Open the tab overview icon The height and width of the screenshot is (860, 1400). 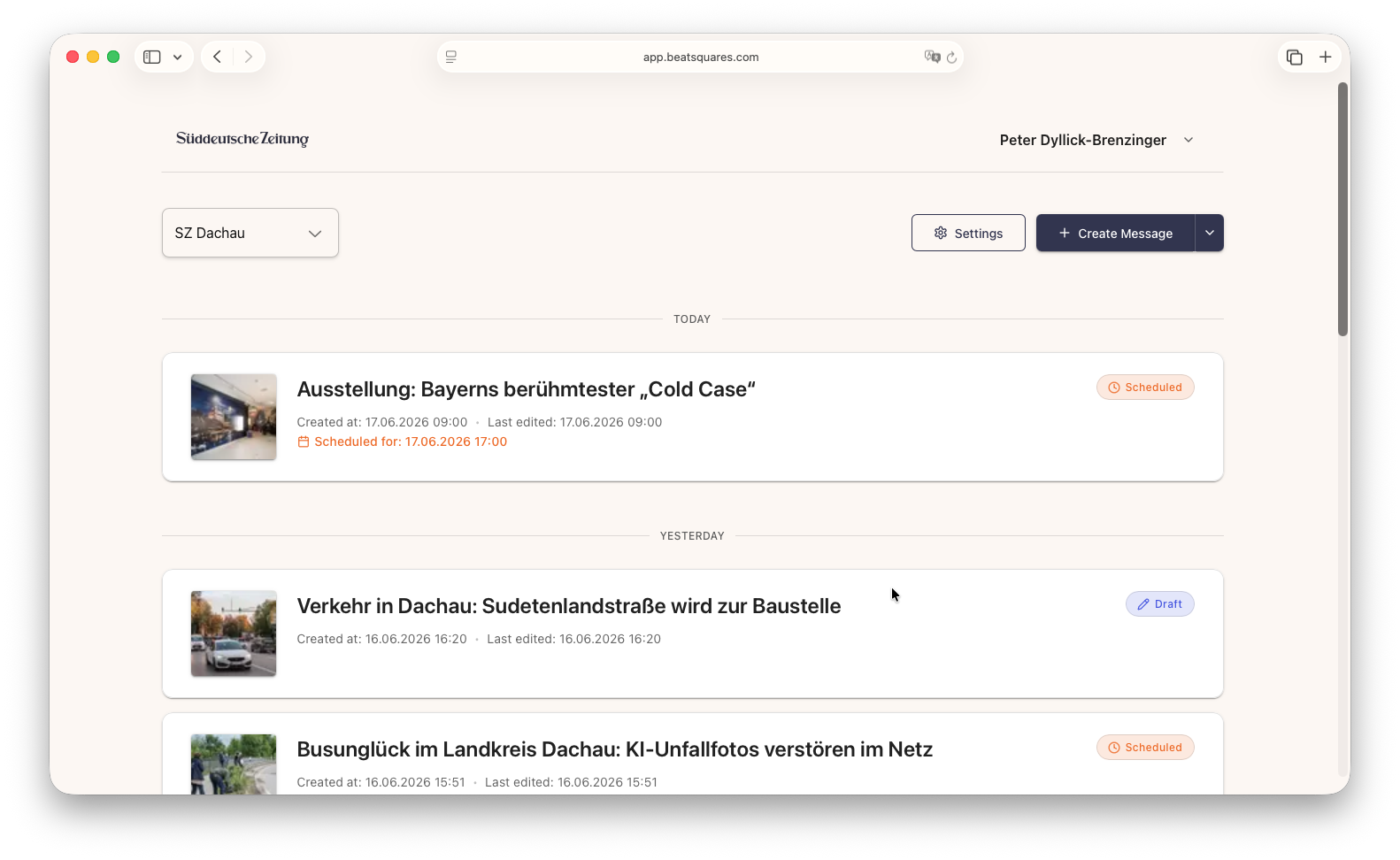[x=1295, y=57]
